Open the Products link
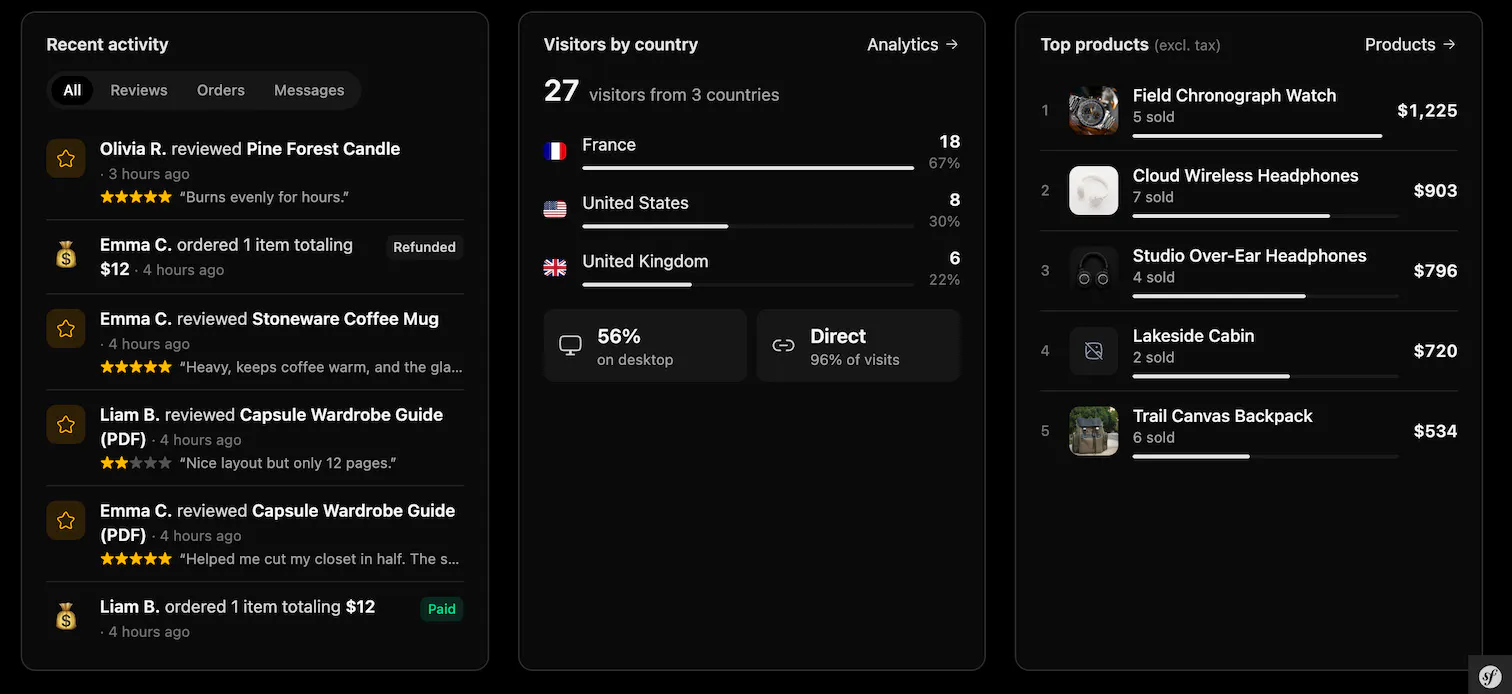 pos(1410,44)
